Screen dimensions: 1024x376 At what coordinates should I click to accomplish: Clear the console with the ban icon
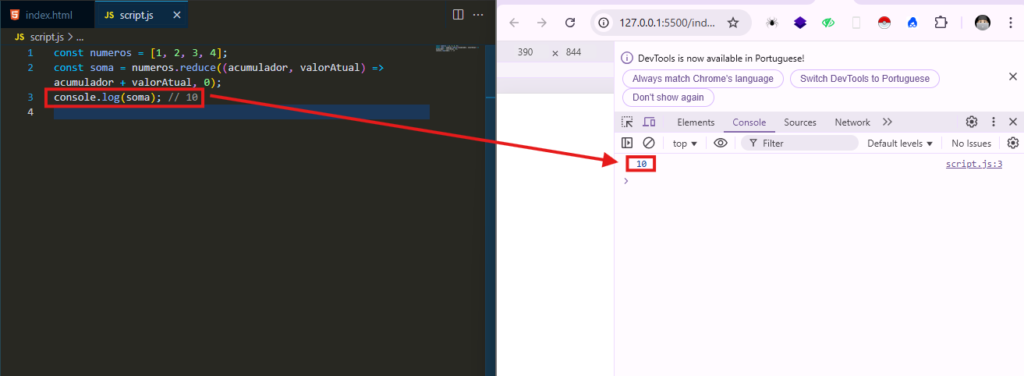click(648, 143)
